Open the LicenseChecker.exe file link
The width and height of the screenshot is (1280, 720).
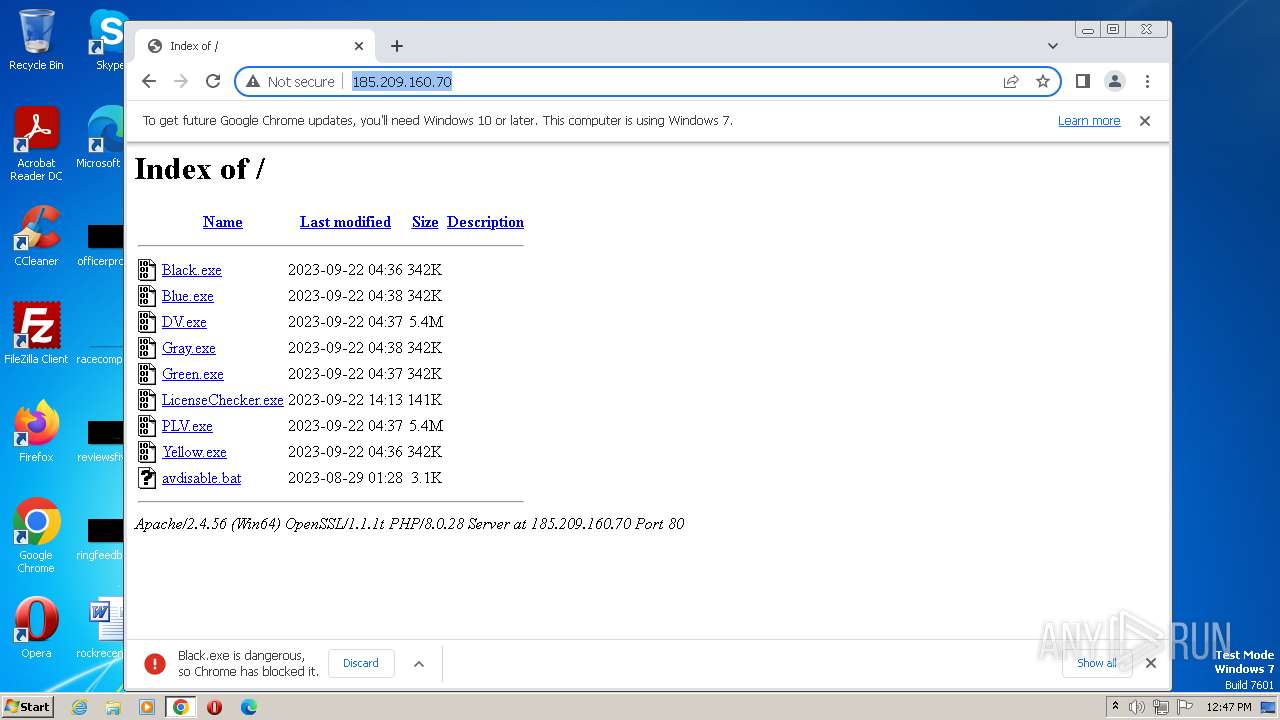(x=223, y=400)
